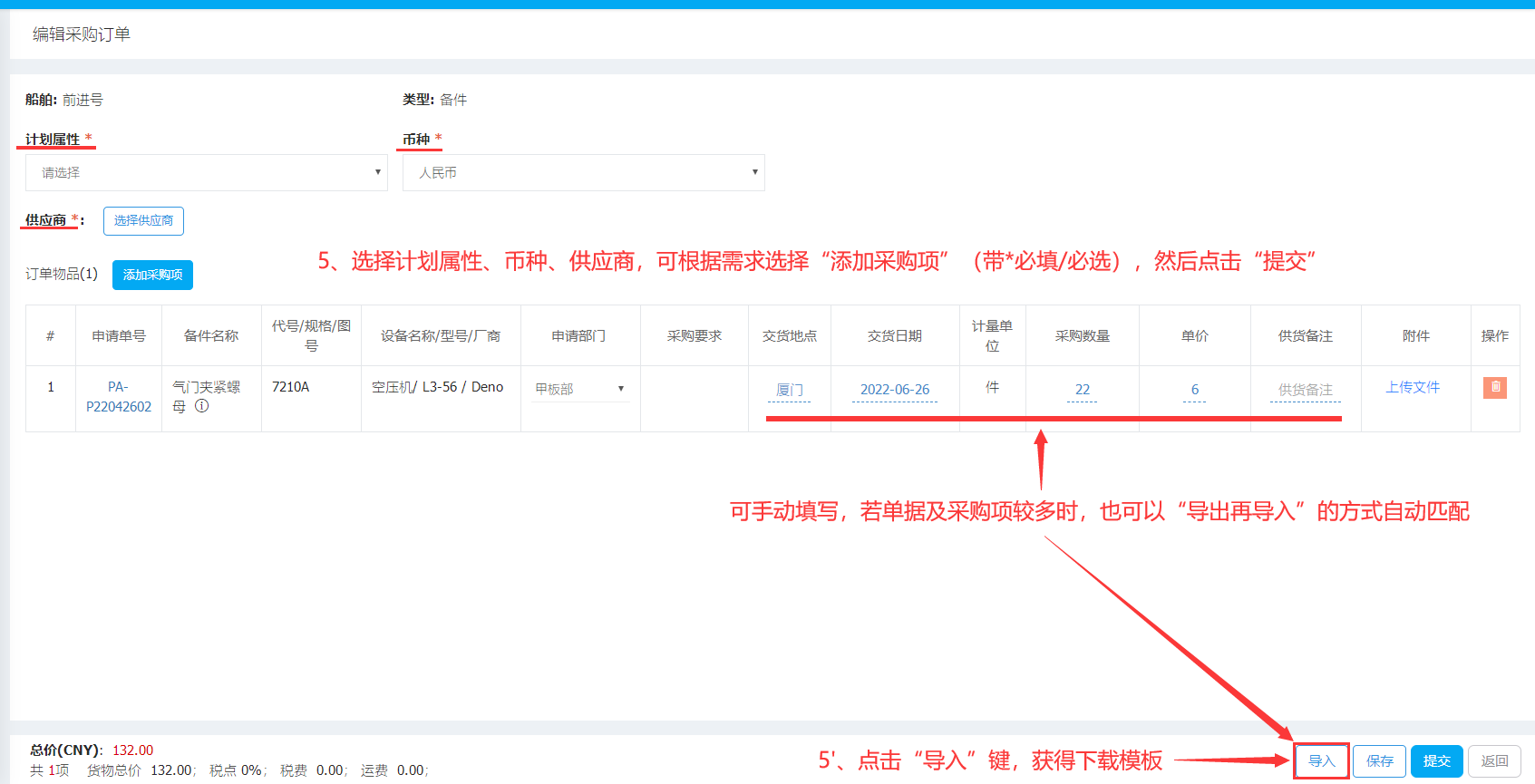Show info icon next to 气门夹紧螺母
The height and width of the screenshot is (784, 1535).
tap(202, 406)
